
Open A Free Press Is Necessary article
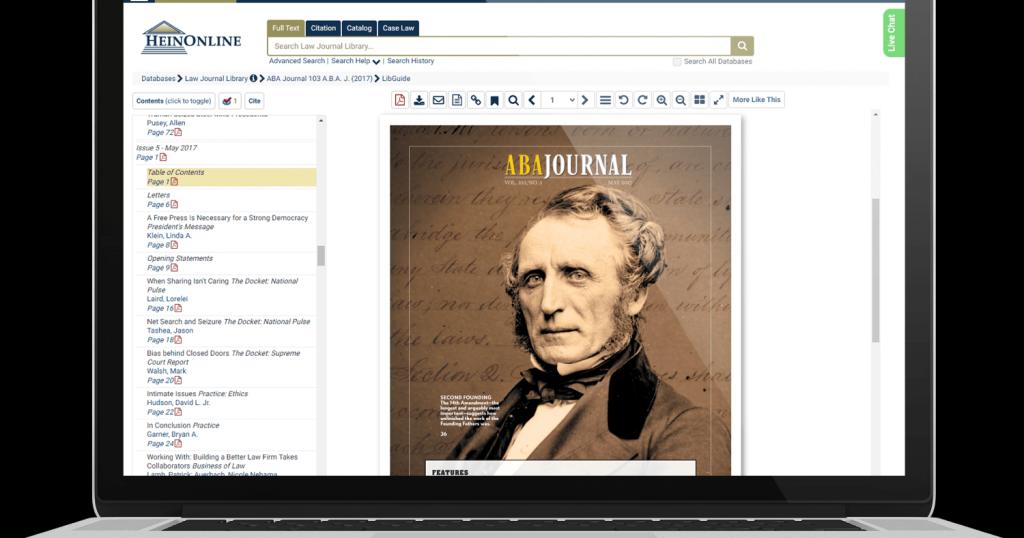click(x=227, y=217)
